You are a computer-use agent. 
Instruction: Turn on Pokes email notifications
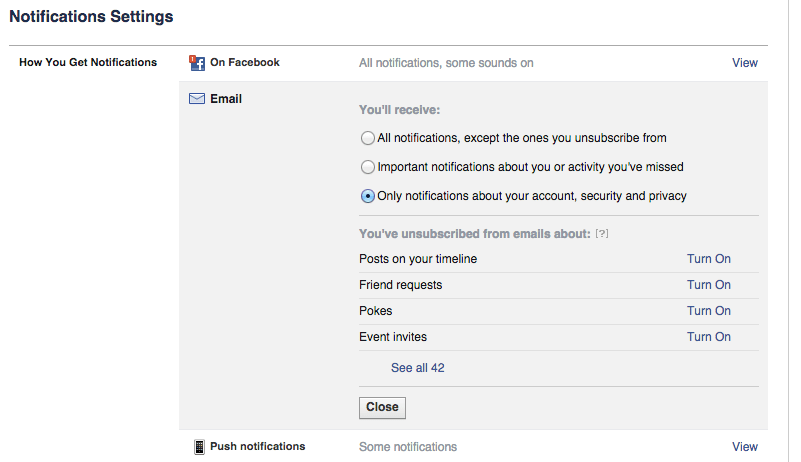[x=708, y=311]
